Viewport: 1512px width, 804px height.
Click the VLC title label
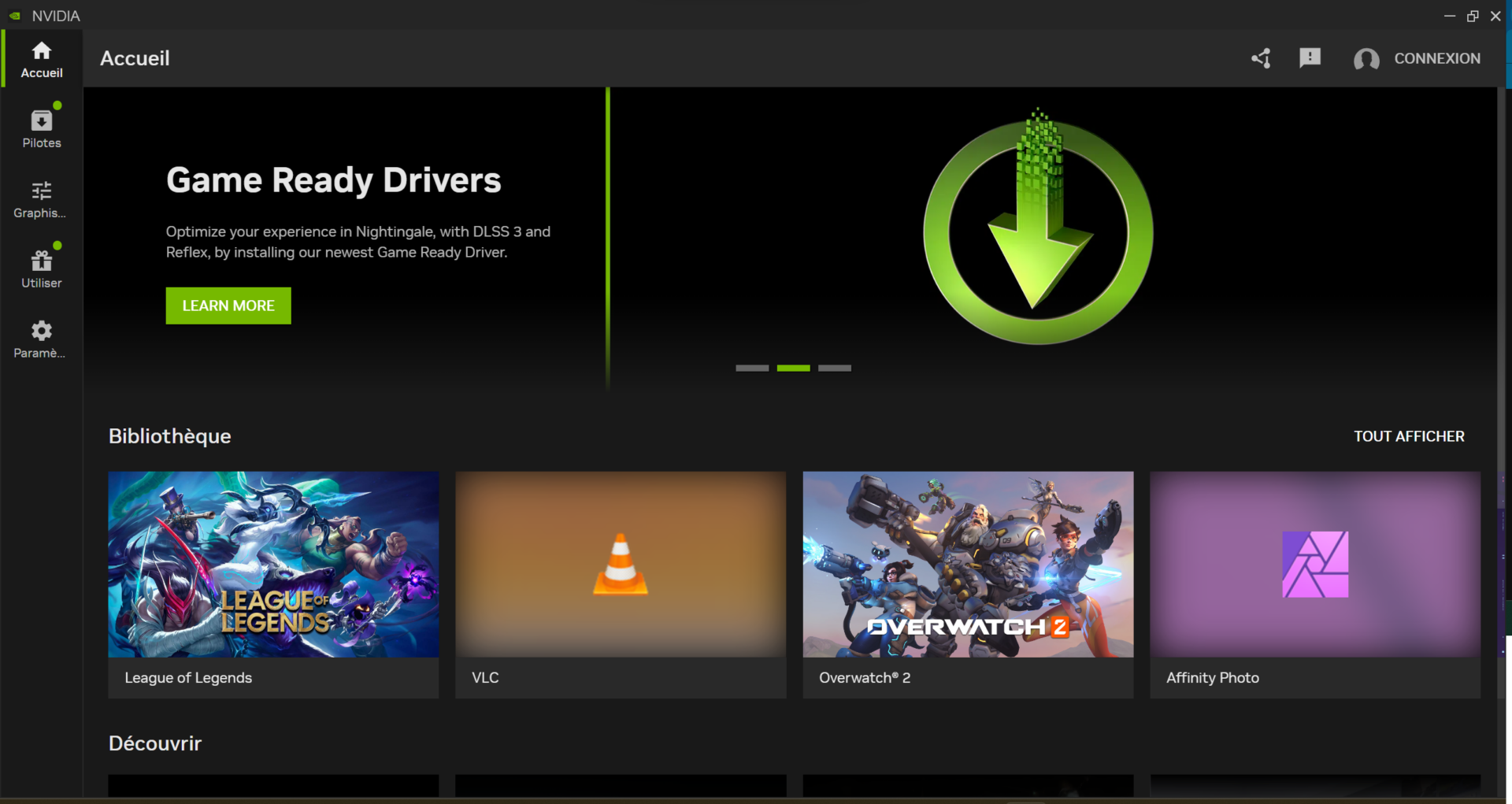click(x=485, y=678)
